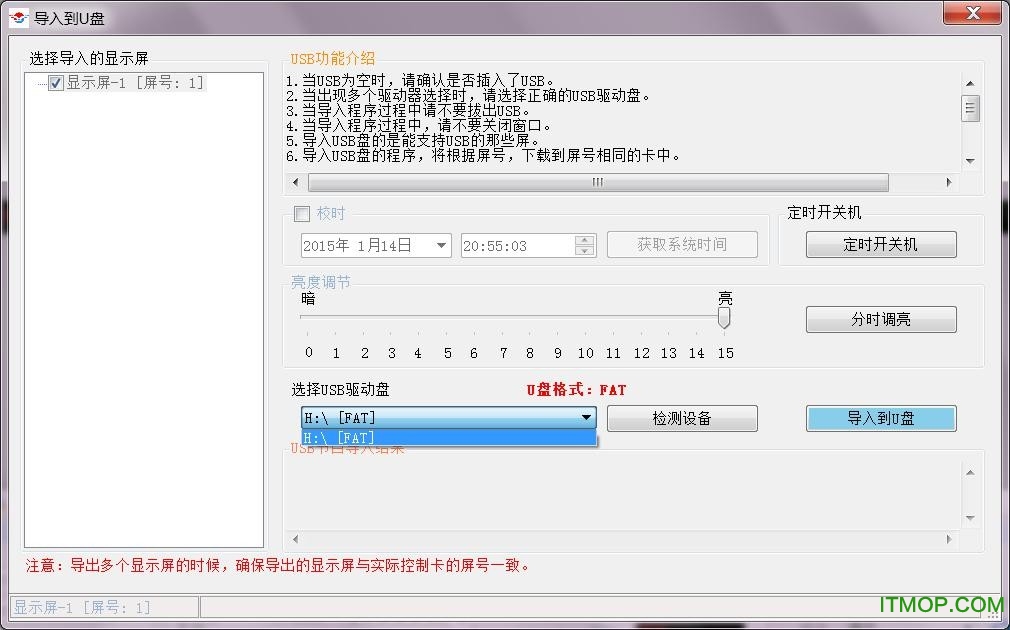Viewport: 1010px width, 630px height.
Task: Start import with the 导入到U盘 button
Action: click(x=880, y=418)
